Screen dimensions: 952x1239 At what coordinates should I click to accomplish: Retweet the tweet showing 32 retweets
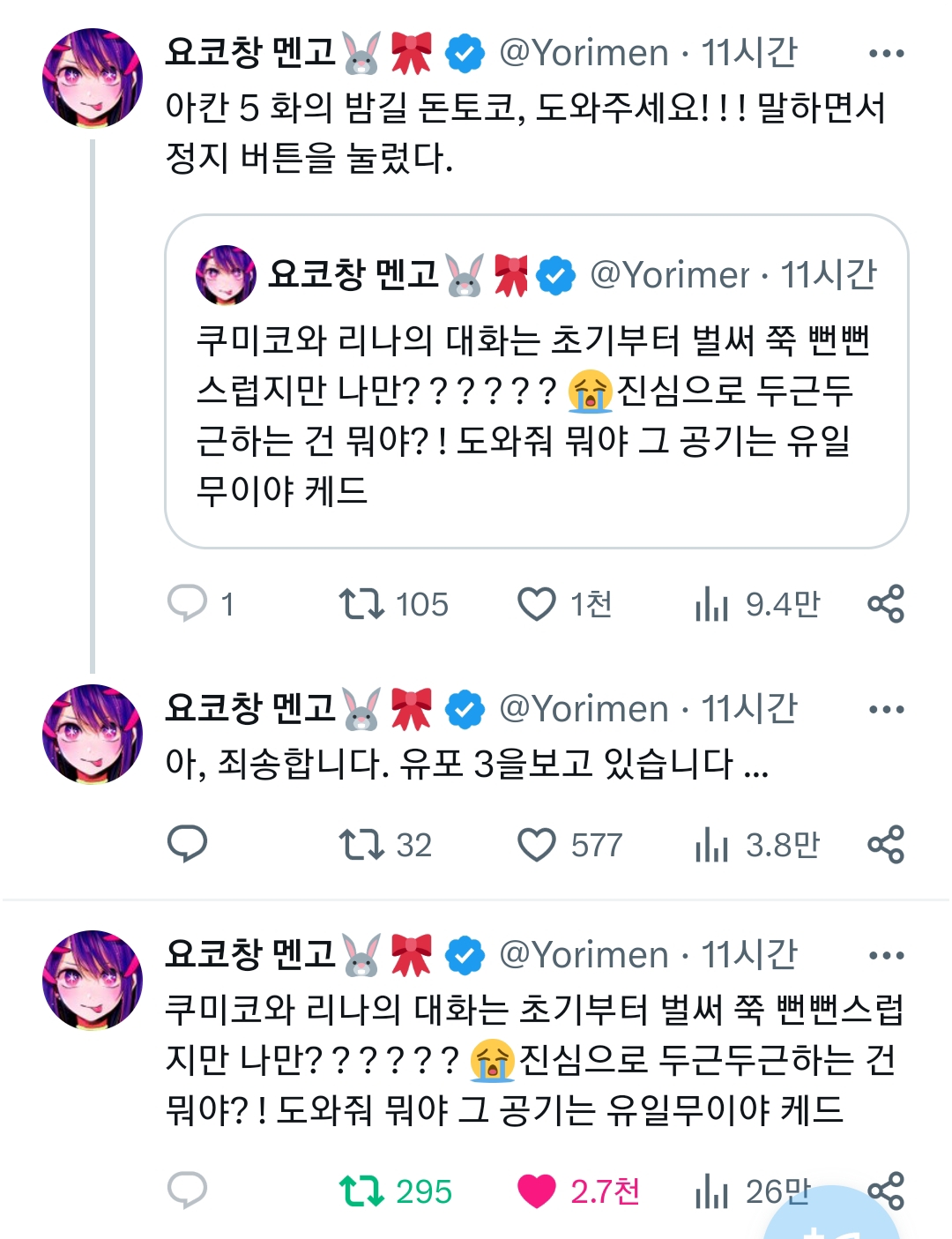coord(361,845)
